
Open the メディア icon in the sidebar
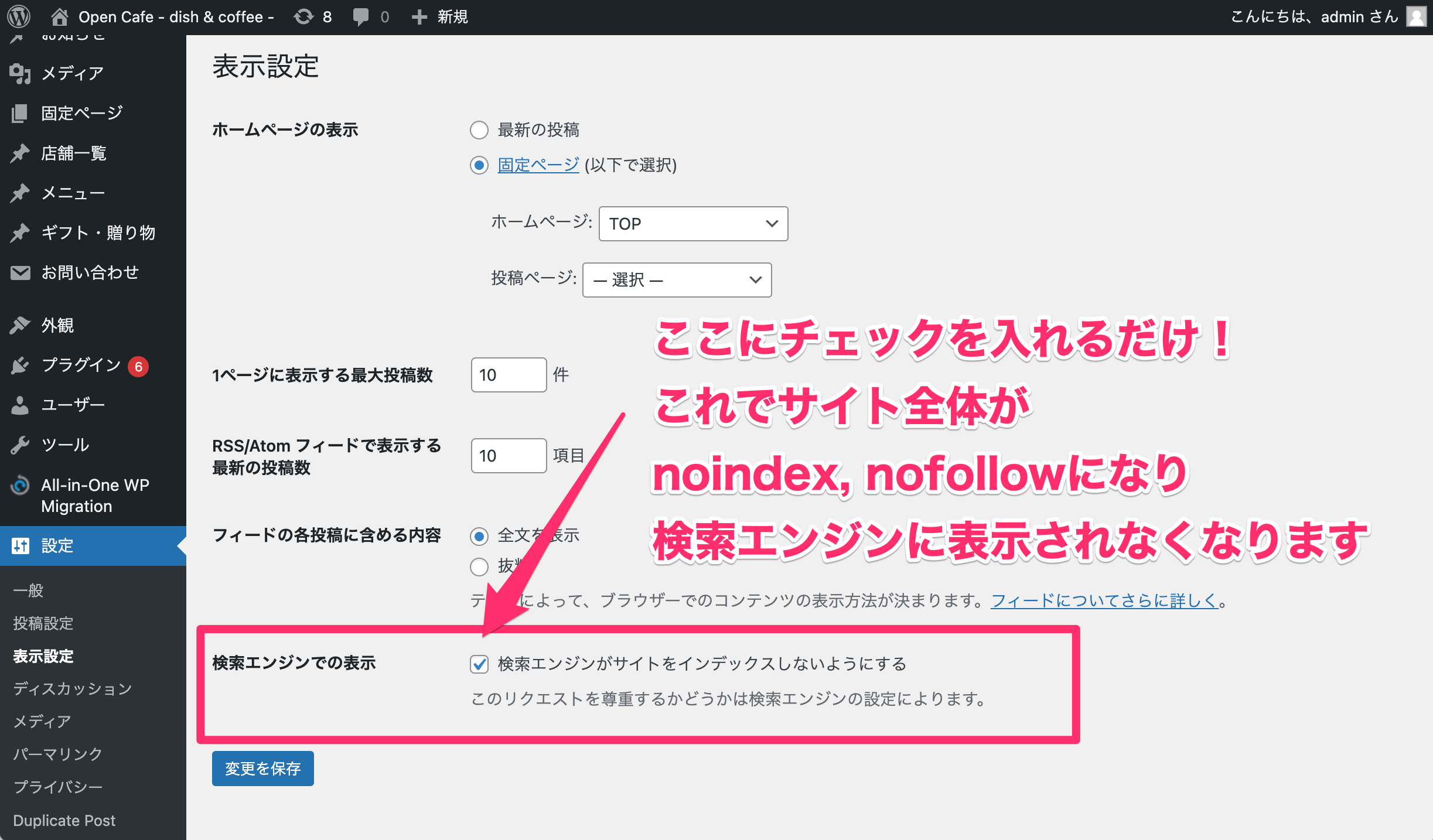pos(20,73)
